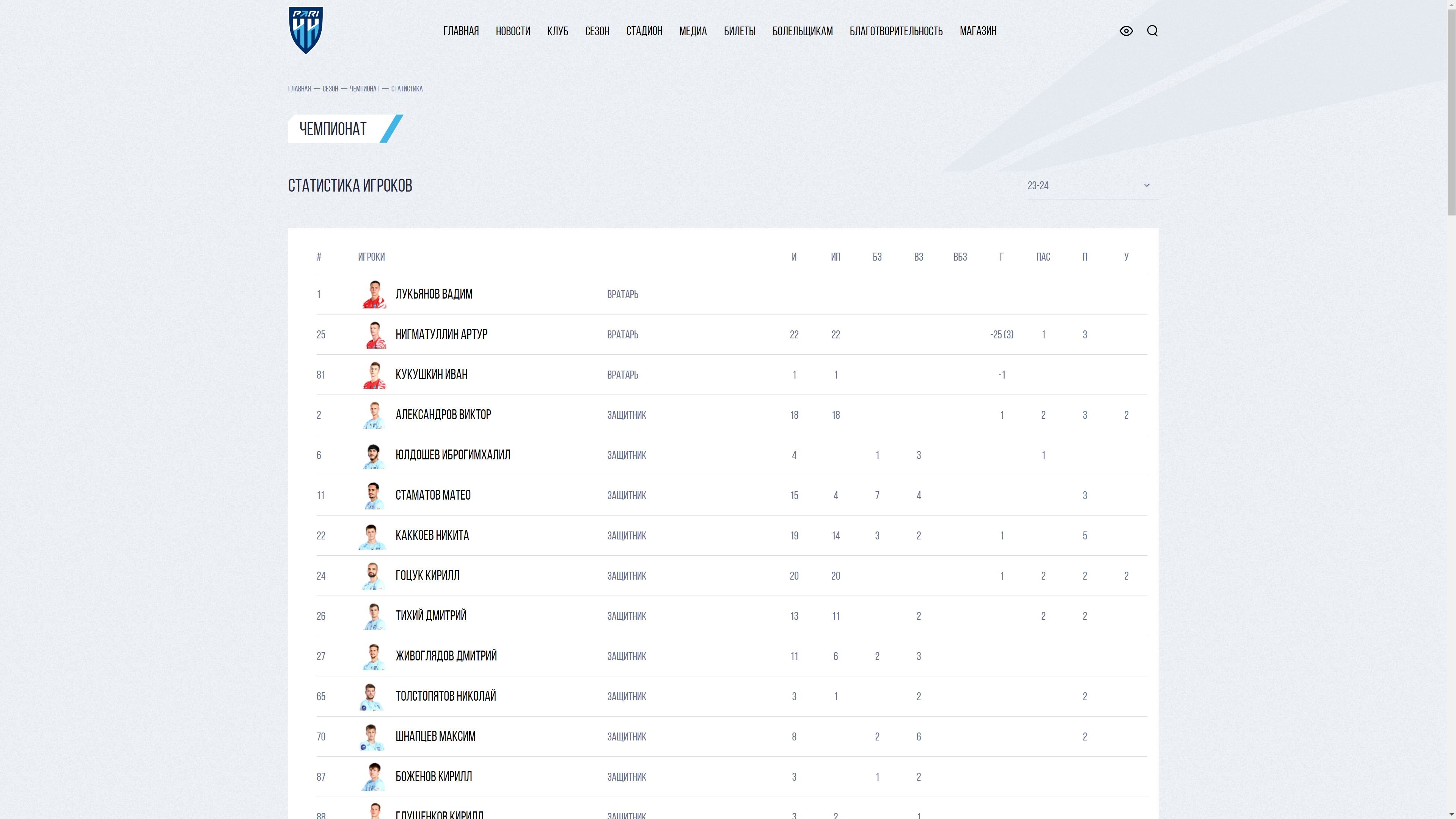1456x819 pixels.
Task: Click the ЧЕМПИОНАТ section banner
Action: click(x=334, y=128)
